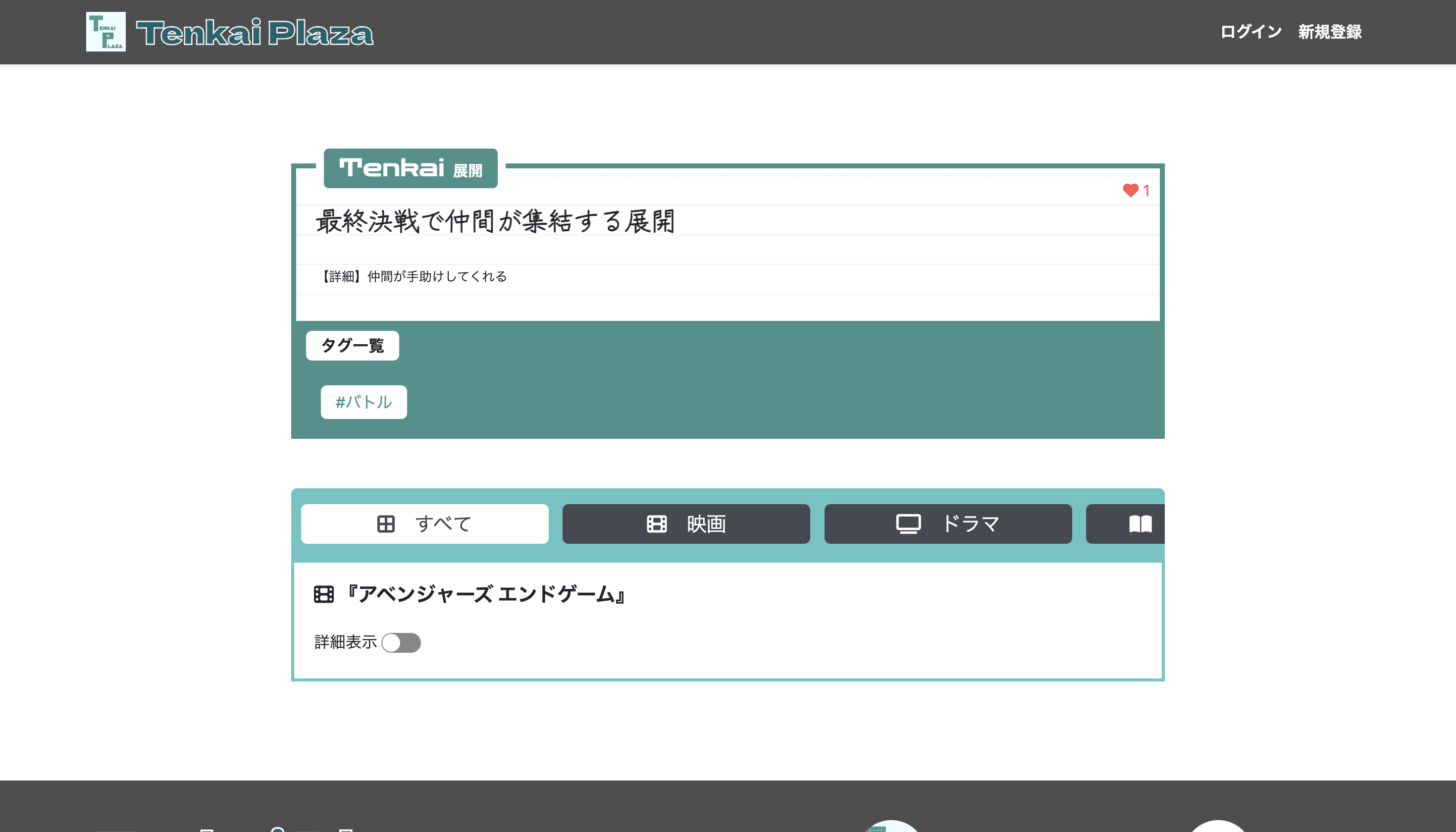Open the ログイン login link

click(1251, 32)
